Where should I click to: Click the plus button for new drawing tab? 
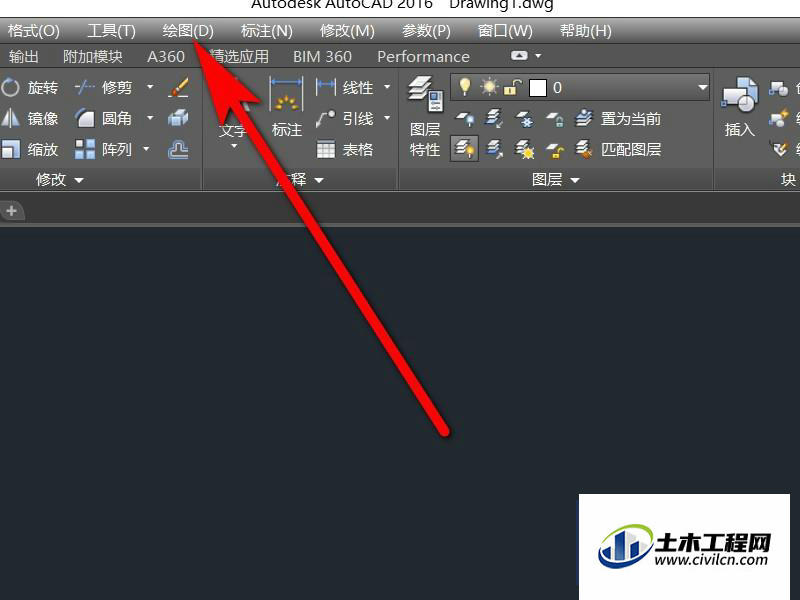(x=12, y=211)
